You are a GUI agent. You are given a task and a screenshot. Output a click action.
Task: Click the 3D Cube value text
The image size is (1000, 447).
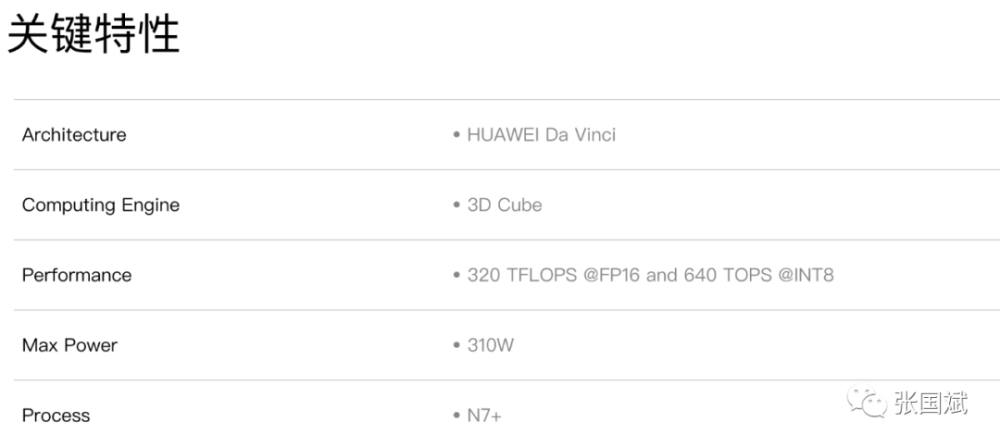click(504, 205)
